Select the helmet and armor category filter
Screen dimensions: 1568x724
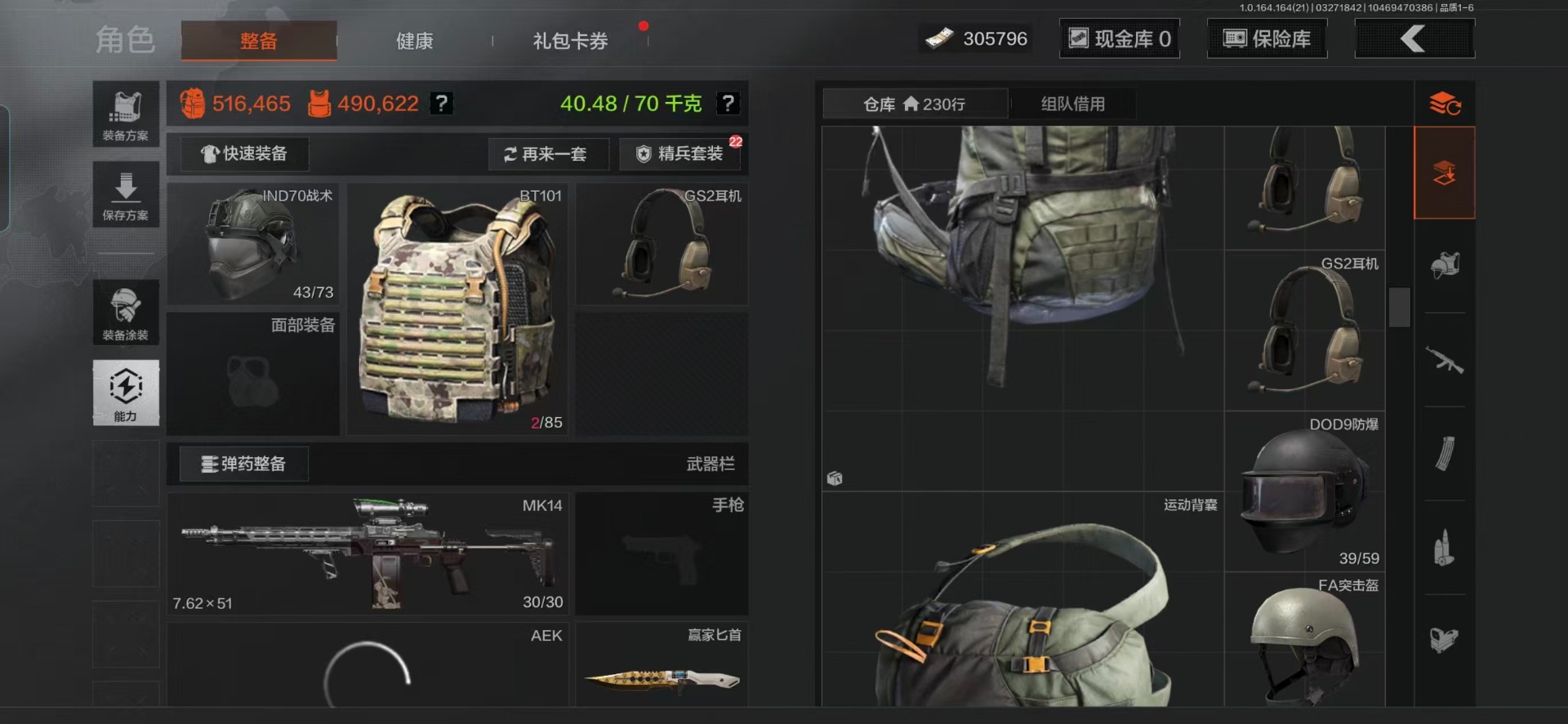pos(1445,265)
